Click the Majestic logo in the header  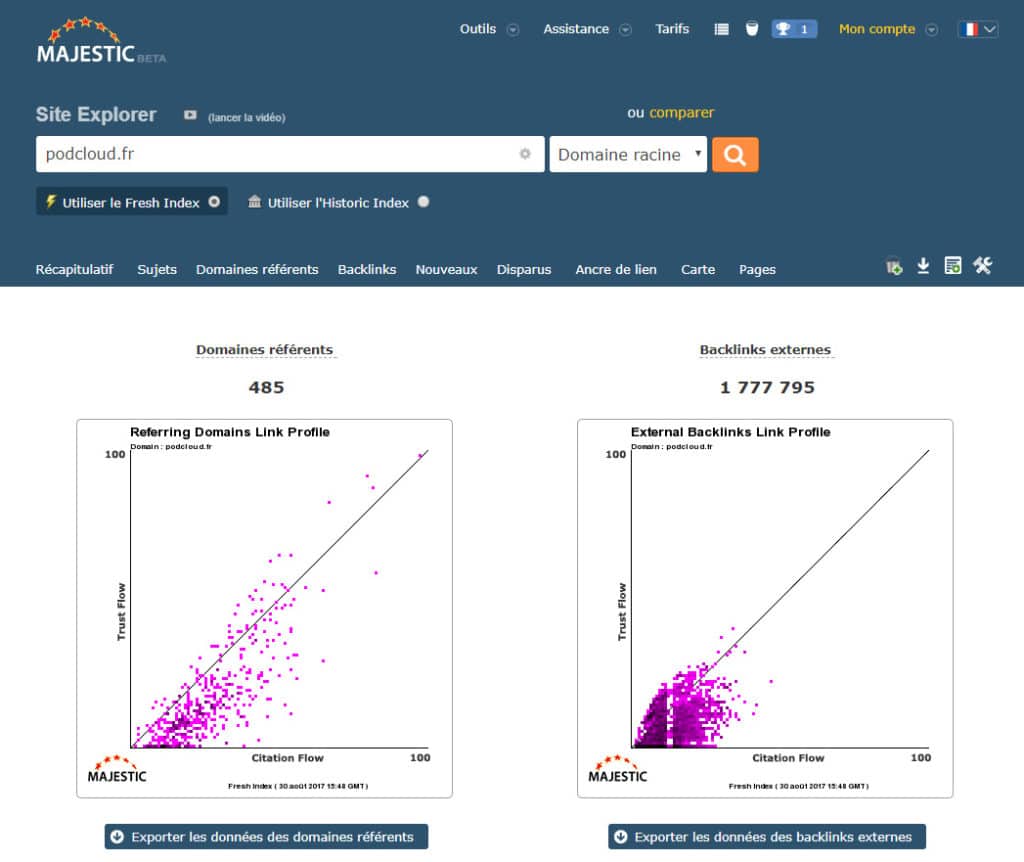101,40
